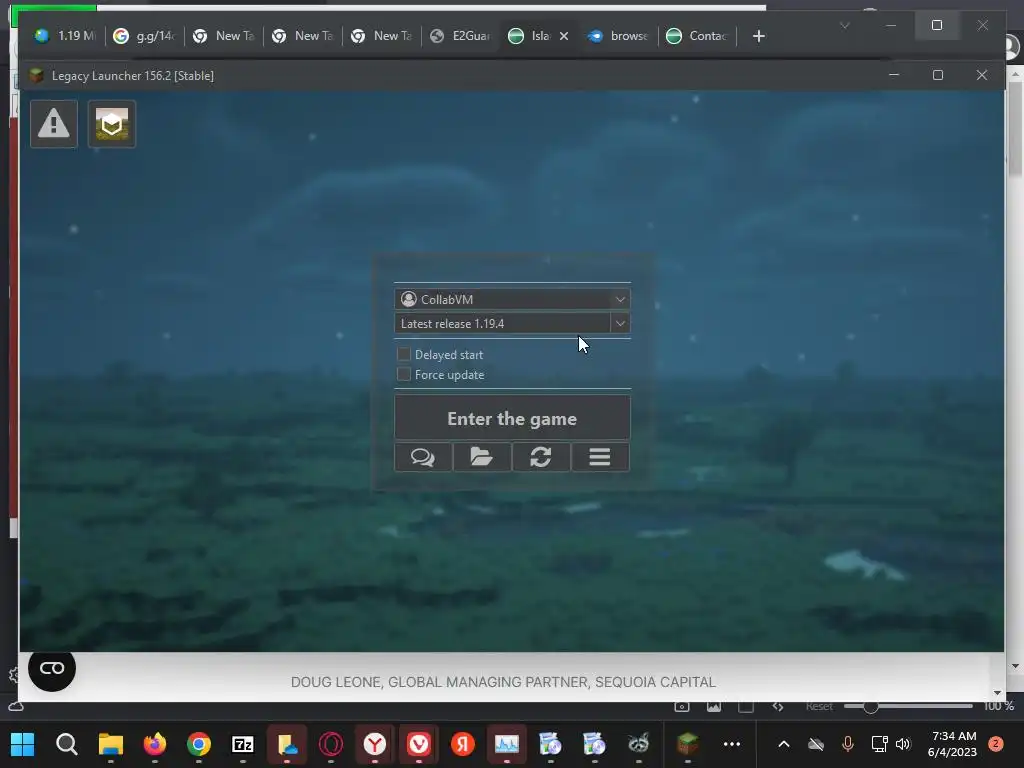This screenshot has height=768, width=1024.
Task: Open the notification badge showing 2
Action: click(x=996, y=744)
